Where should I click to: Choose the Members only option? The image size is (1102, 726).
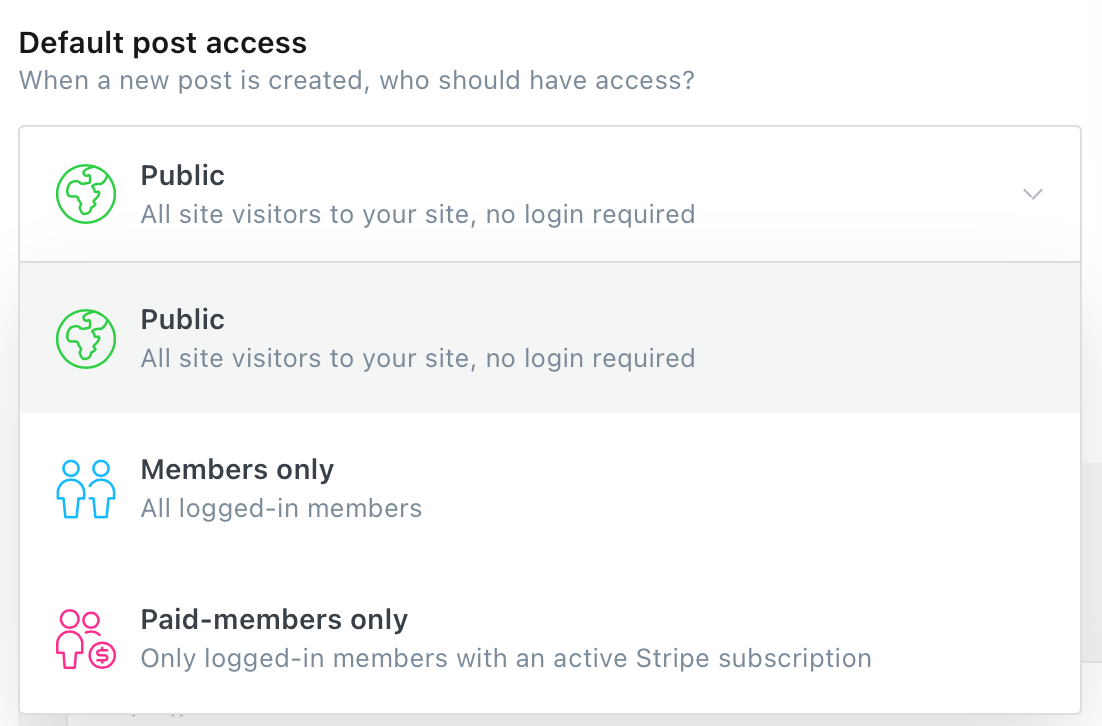[x=550, y=488]
